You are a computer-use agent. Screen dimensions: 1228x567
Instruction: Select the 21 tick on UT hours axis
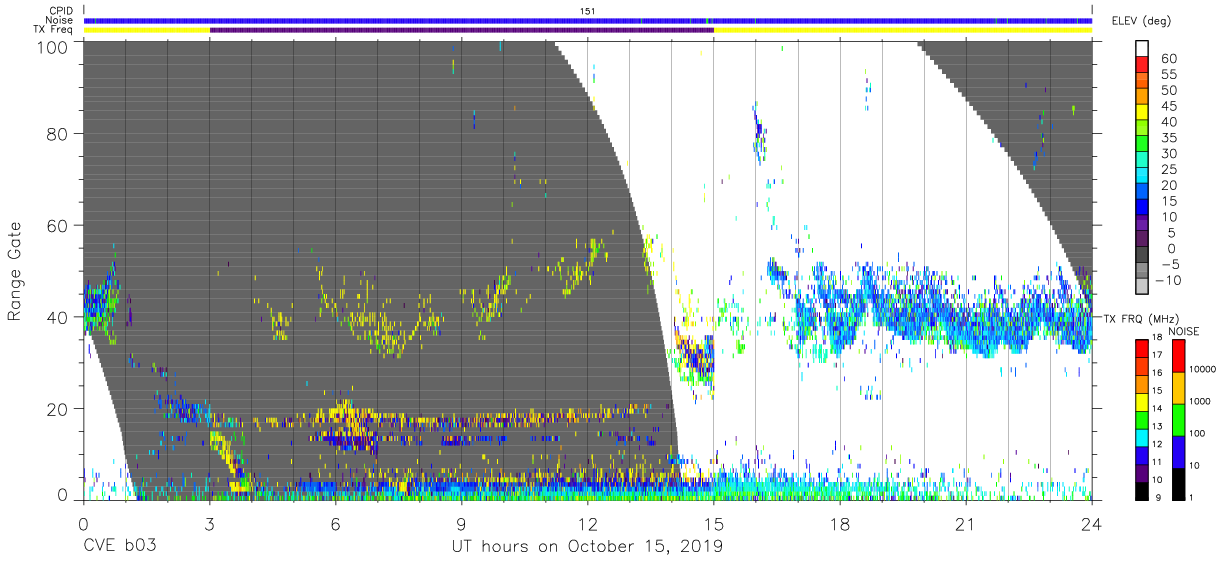[966, 523]
